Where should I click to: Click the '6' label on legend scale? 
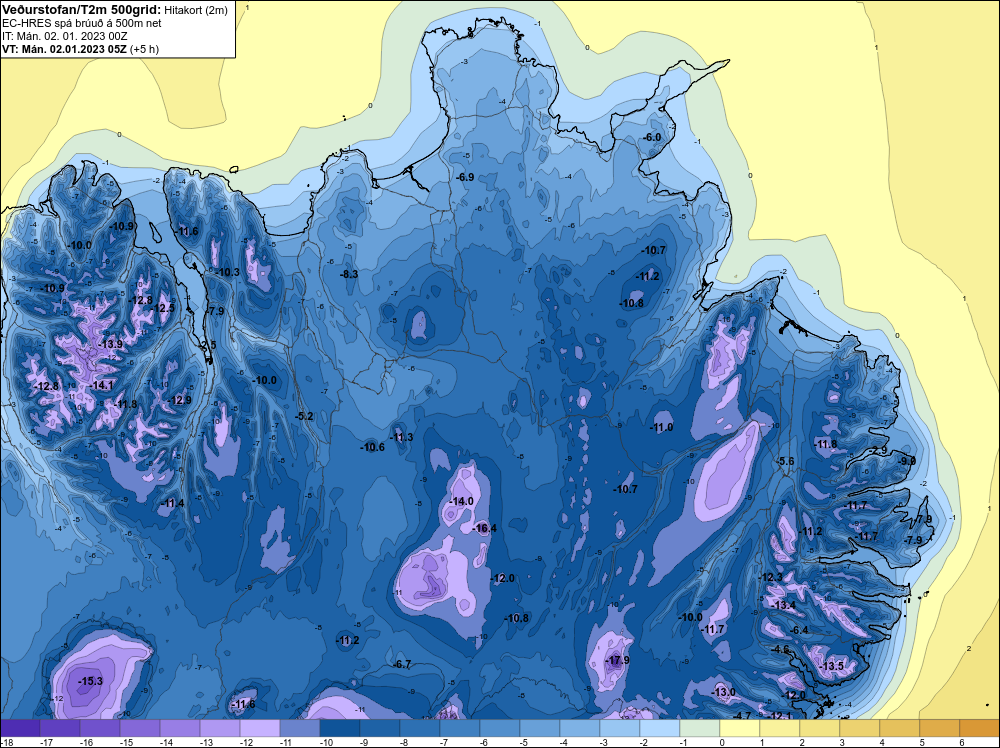click(961, 742)
